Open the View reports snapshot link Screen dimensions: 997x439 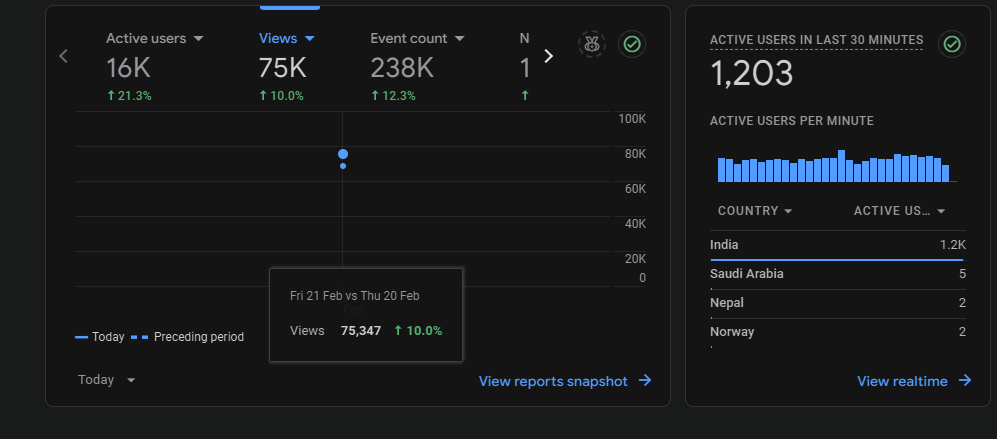click(x=553, y=381)
